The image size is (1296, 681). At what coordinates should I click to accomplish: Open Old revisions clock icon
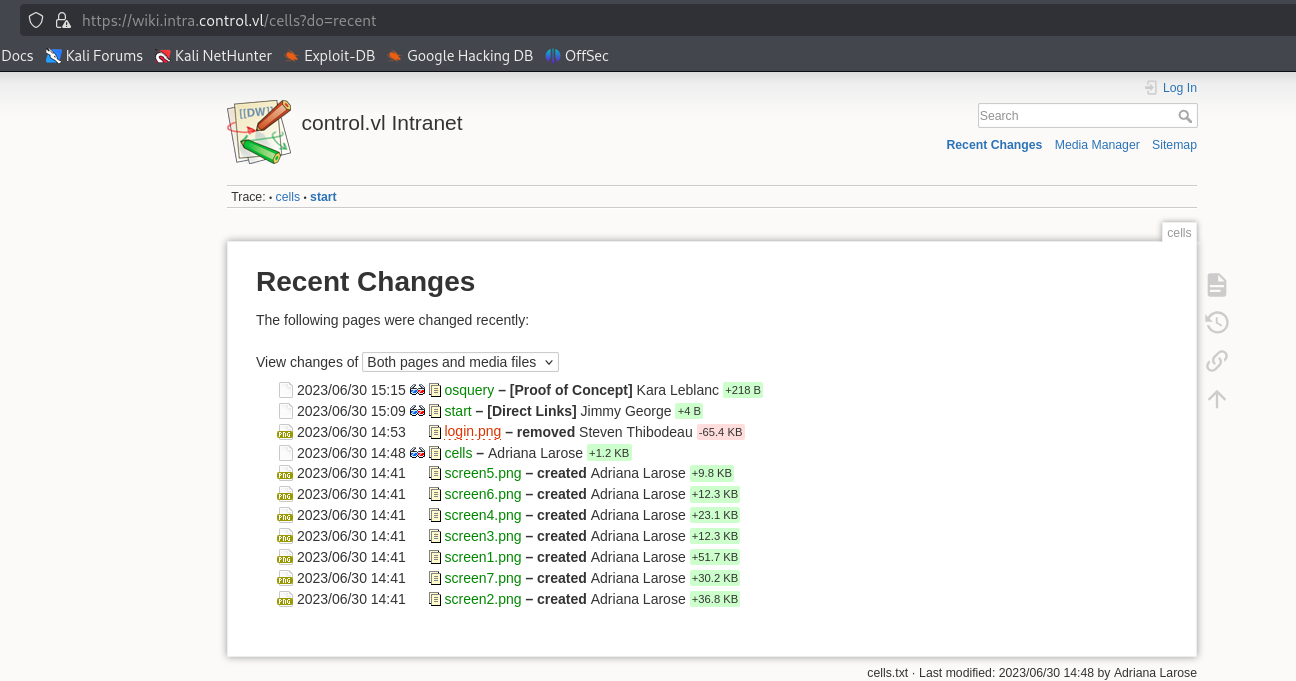(1216, 323)
